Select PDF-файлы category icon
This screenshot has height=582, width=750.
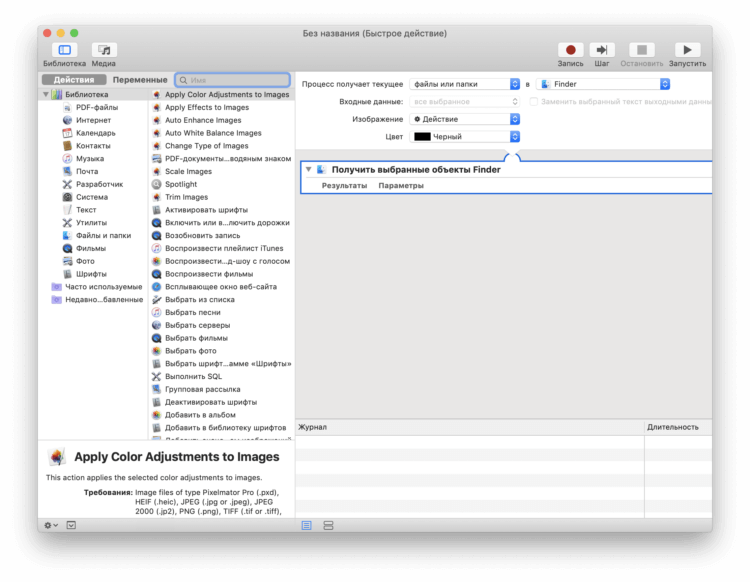click(67, 108)
